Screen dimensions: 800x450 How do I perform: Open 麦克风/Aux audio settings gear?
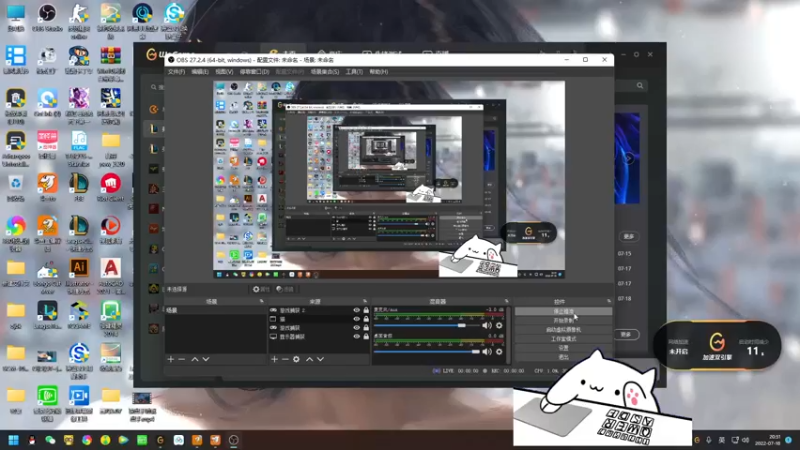[499, 326]
